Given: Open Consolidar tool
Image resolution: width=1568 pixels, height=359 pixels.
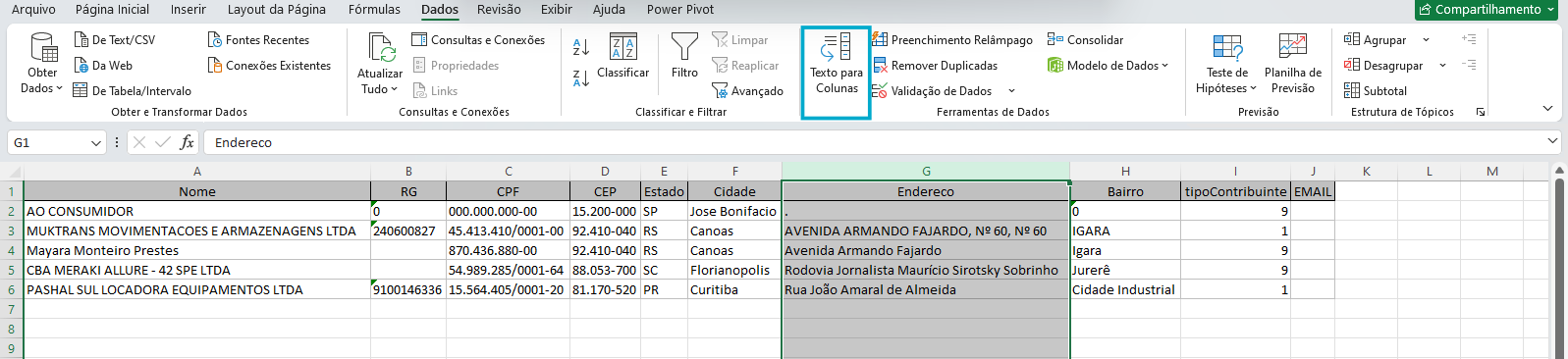Looking at the screenshot, I should tap(1085, 40).
